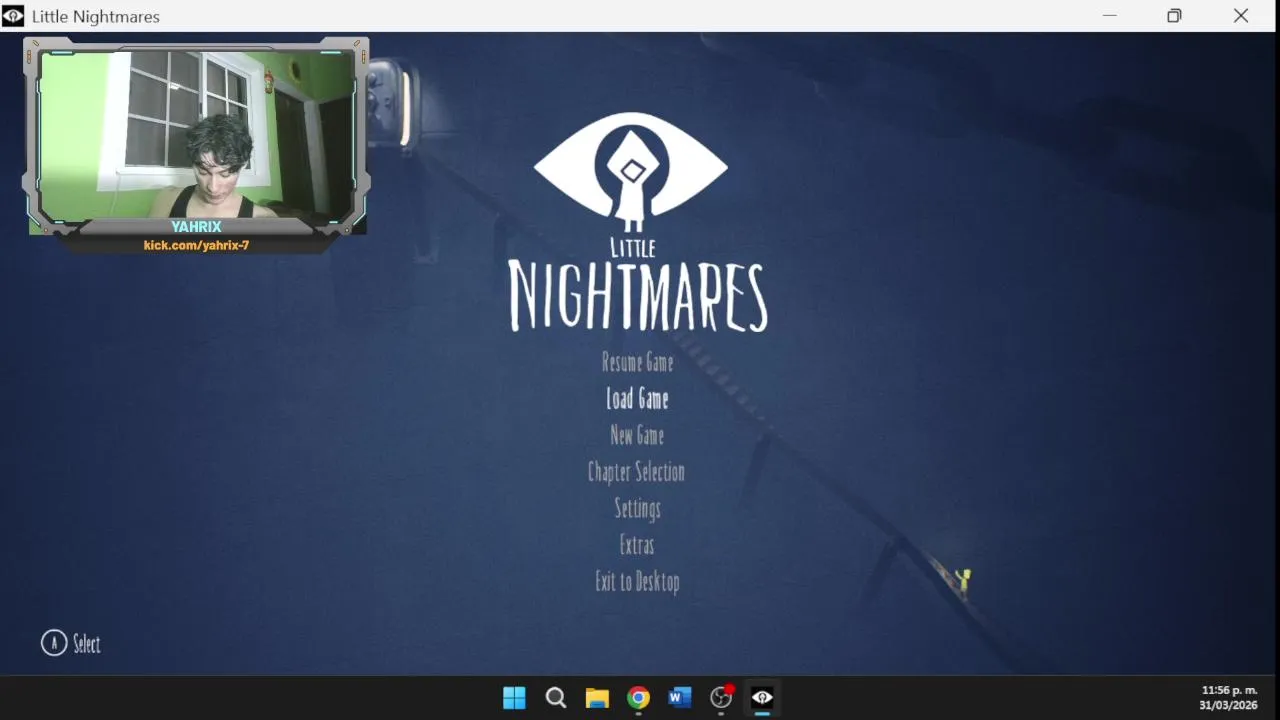Start a New Game
Viewport: 1280px width, 720px height.
click(637, 435)
